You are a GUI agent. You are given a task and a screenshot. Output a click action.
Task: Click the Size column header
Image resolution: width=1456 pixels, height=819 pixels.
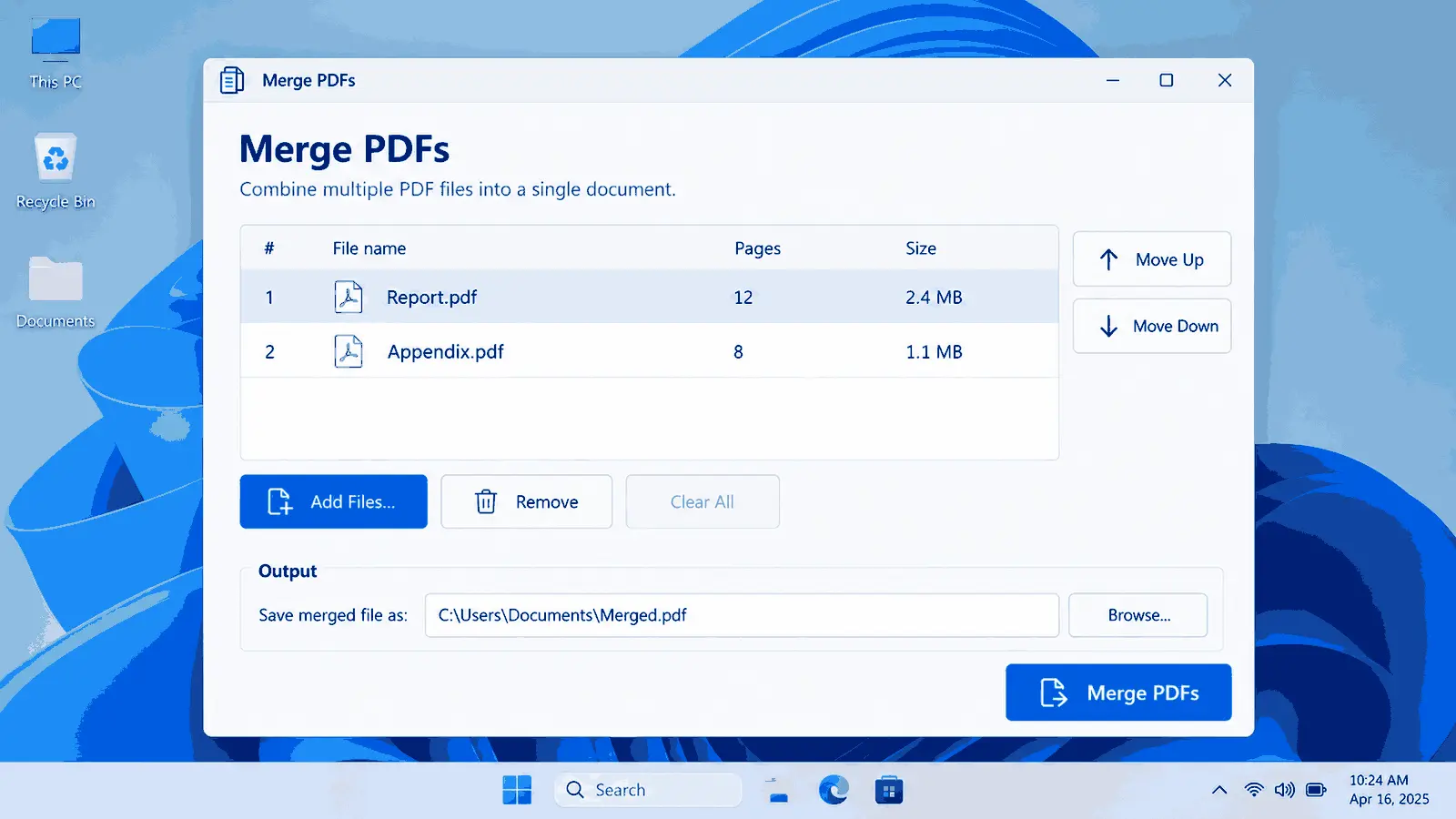(921, 248)
